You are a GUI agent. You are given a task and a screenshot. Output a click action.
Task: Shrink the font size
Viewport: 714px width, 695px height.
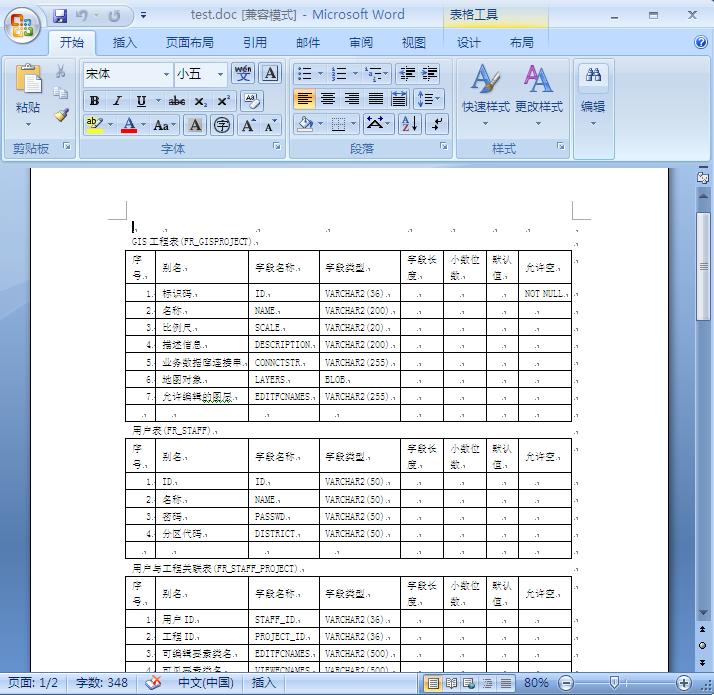point(270,125)
